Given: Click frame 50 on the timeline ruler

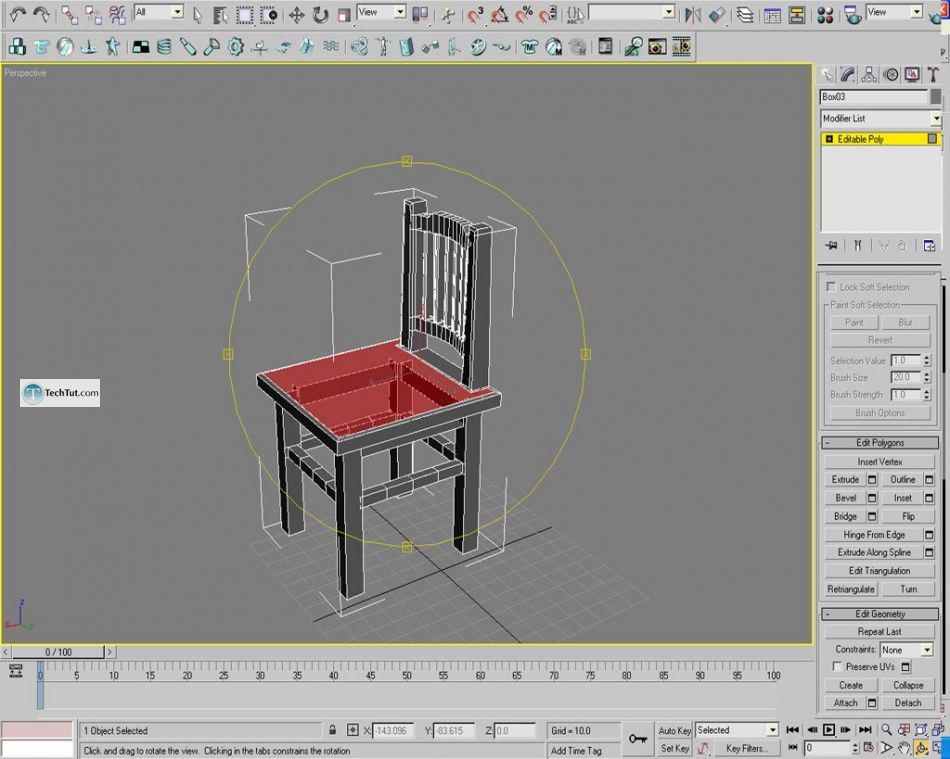Looking at the screenshot, I should (407, 675).
